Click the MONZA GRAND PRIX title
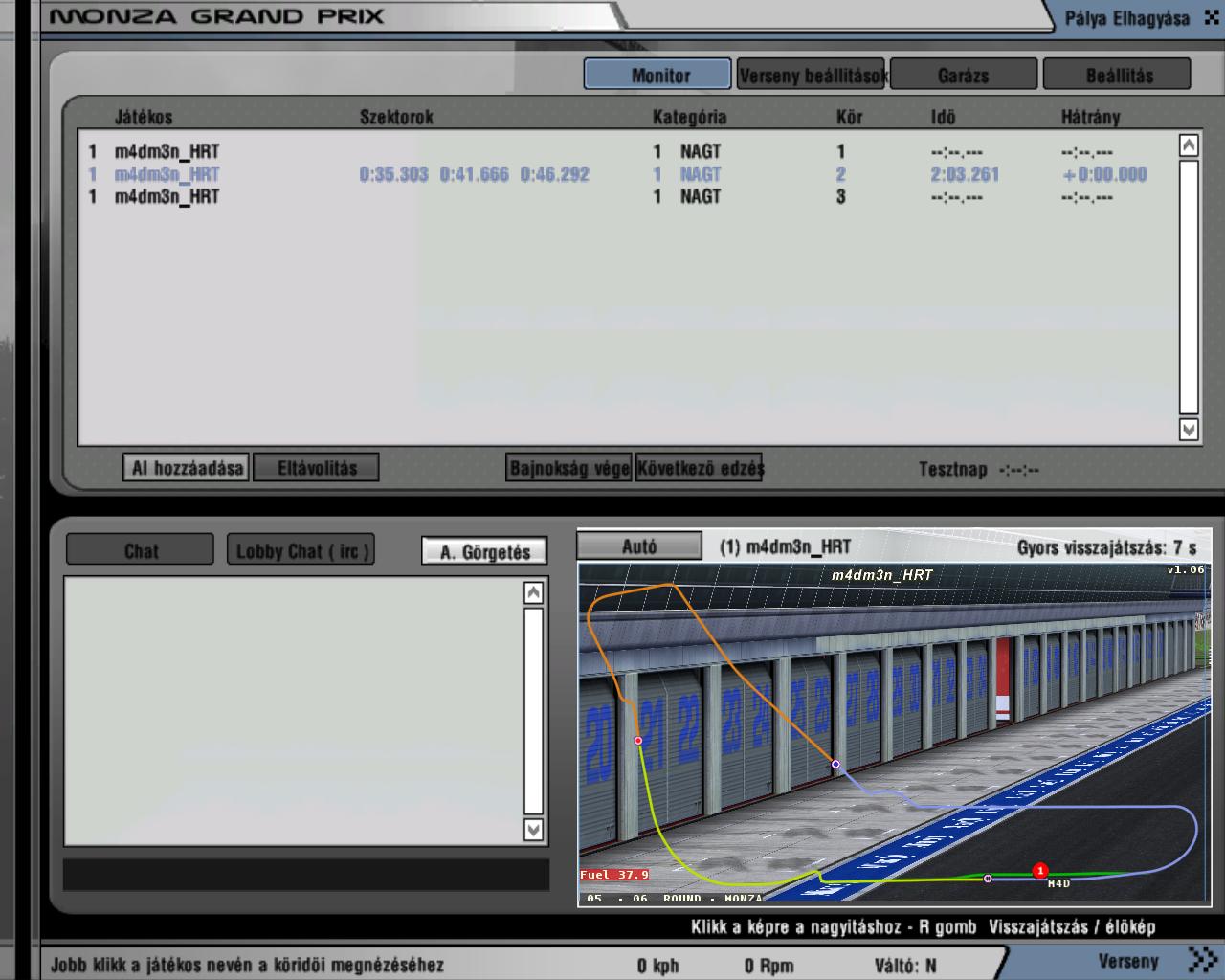The height and width of the screenshot is (980, 1225). 217,17
